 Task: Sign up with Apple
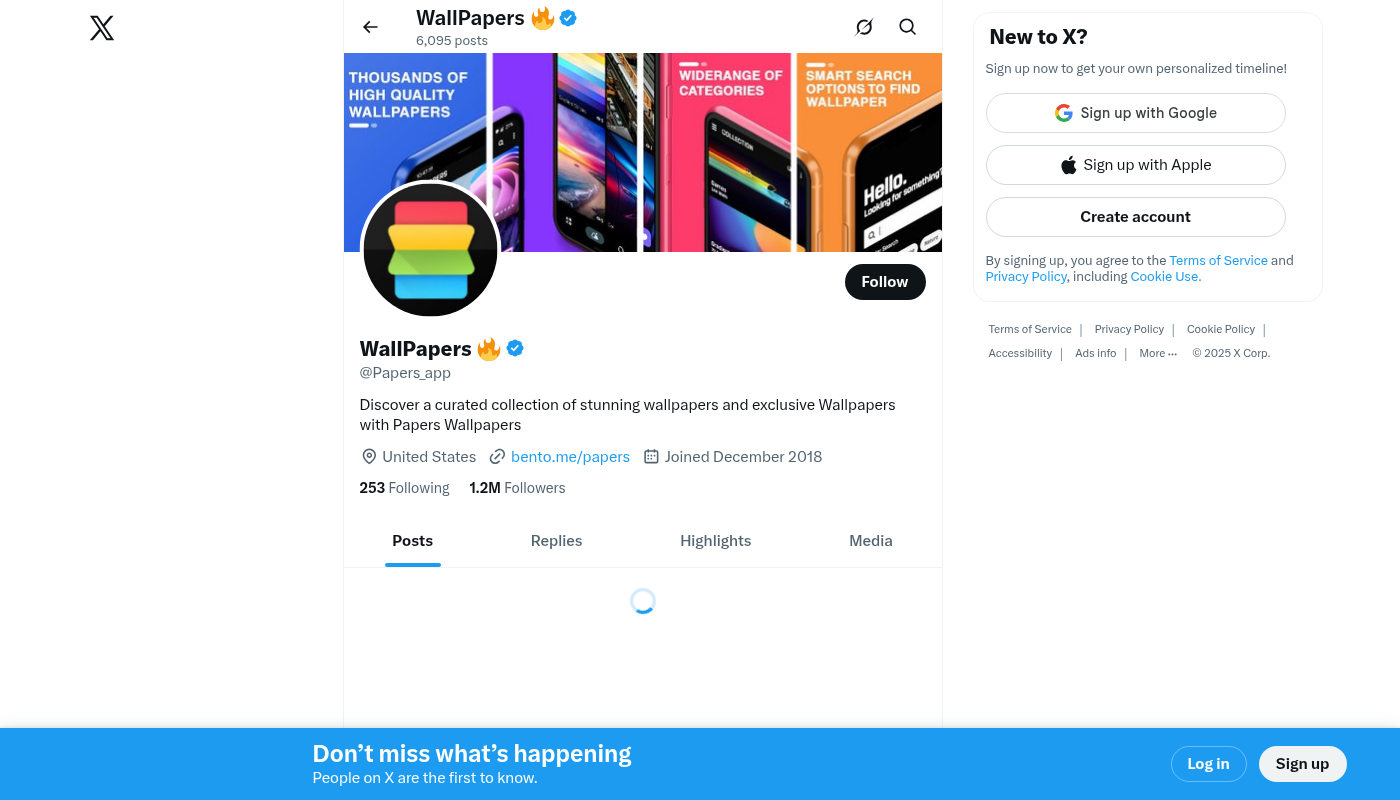(1136, 165)
